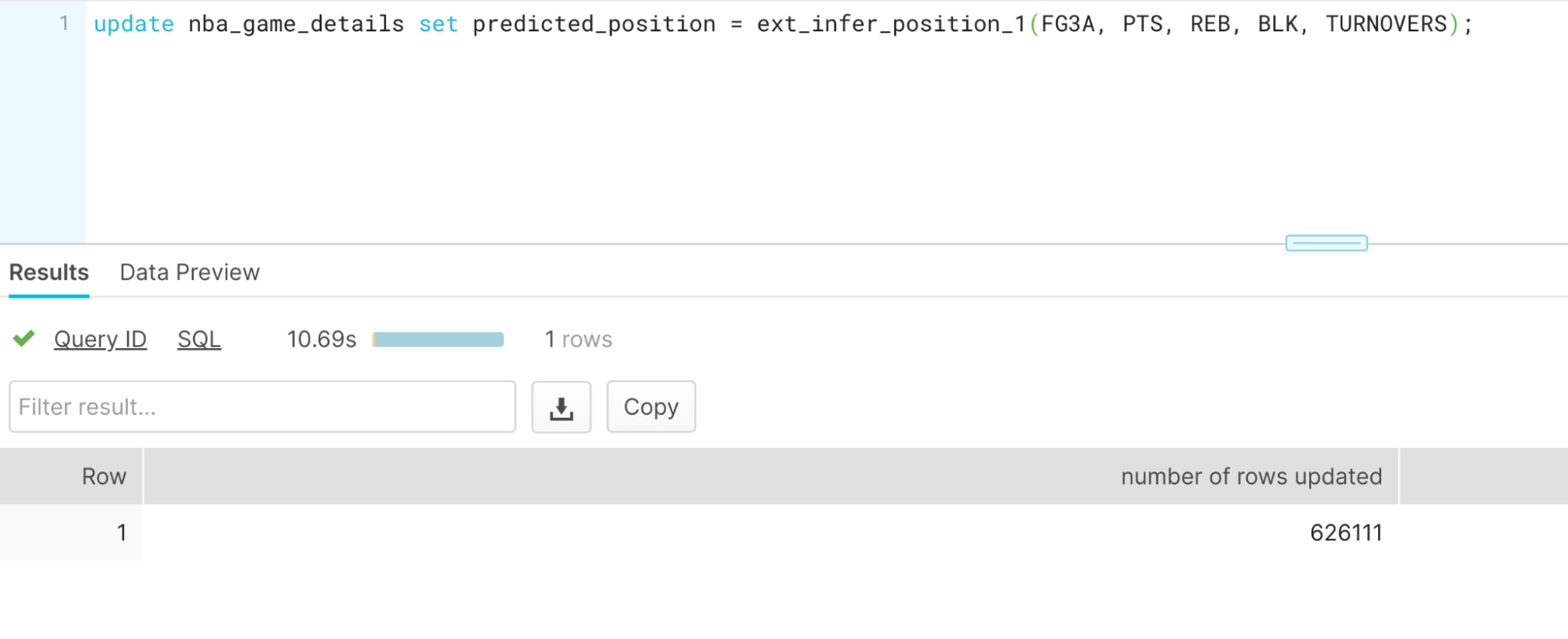Focus the Filter result field

tap(262, 407)
